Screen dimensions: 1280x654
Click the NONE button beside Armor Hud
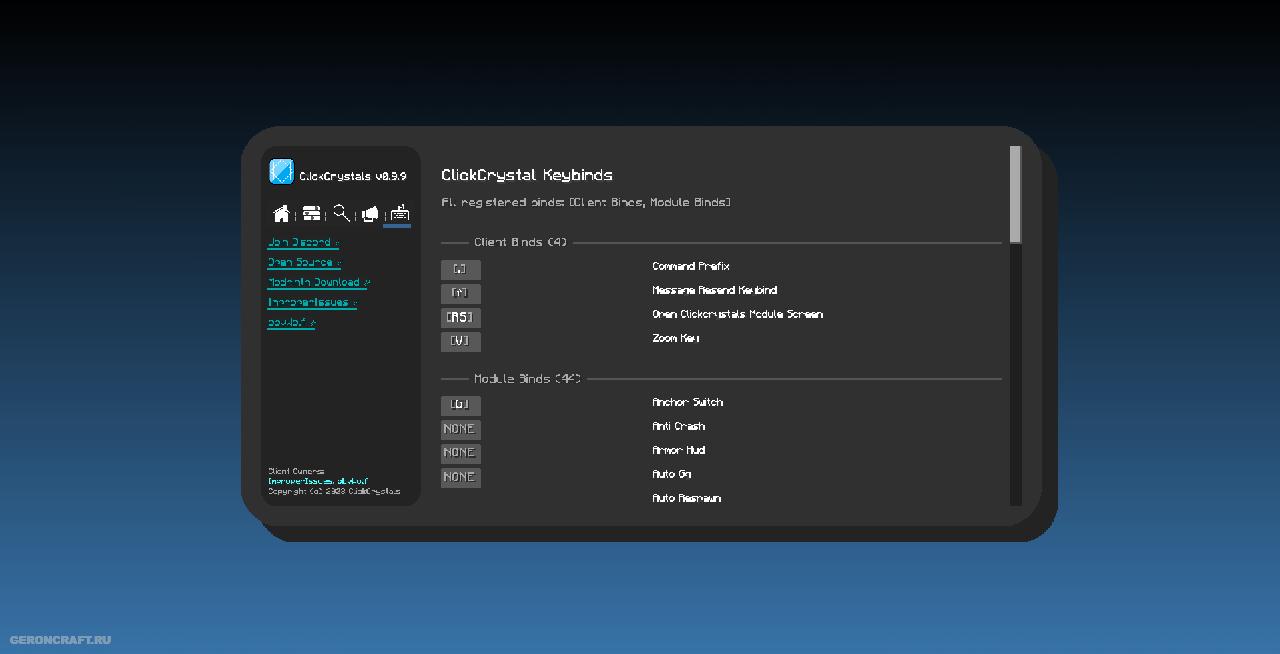pos(460,454)
